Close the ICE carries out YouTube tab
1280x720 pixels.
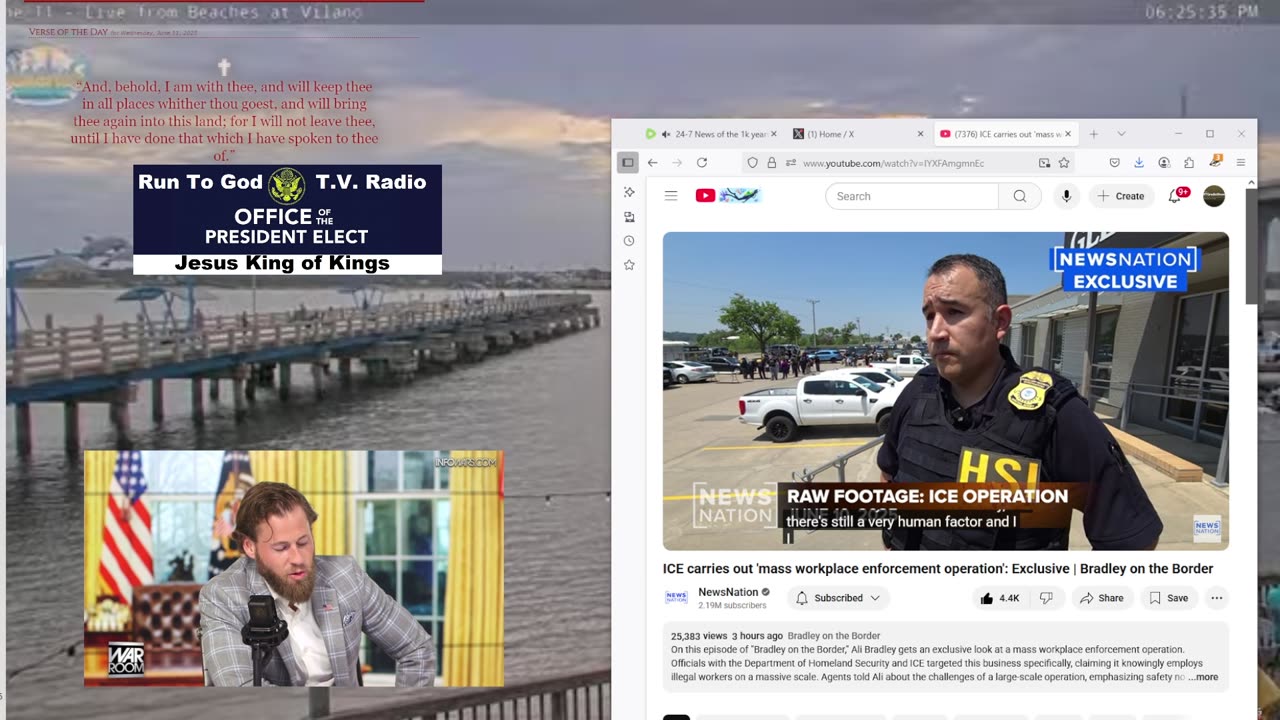point(1068,134)
